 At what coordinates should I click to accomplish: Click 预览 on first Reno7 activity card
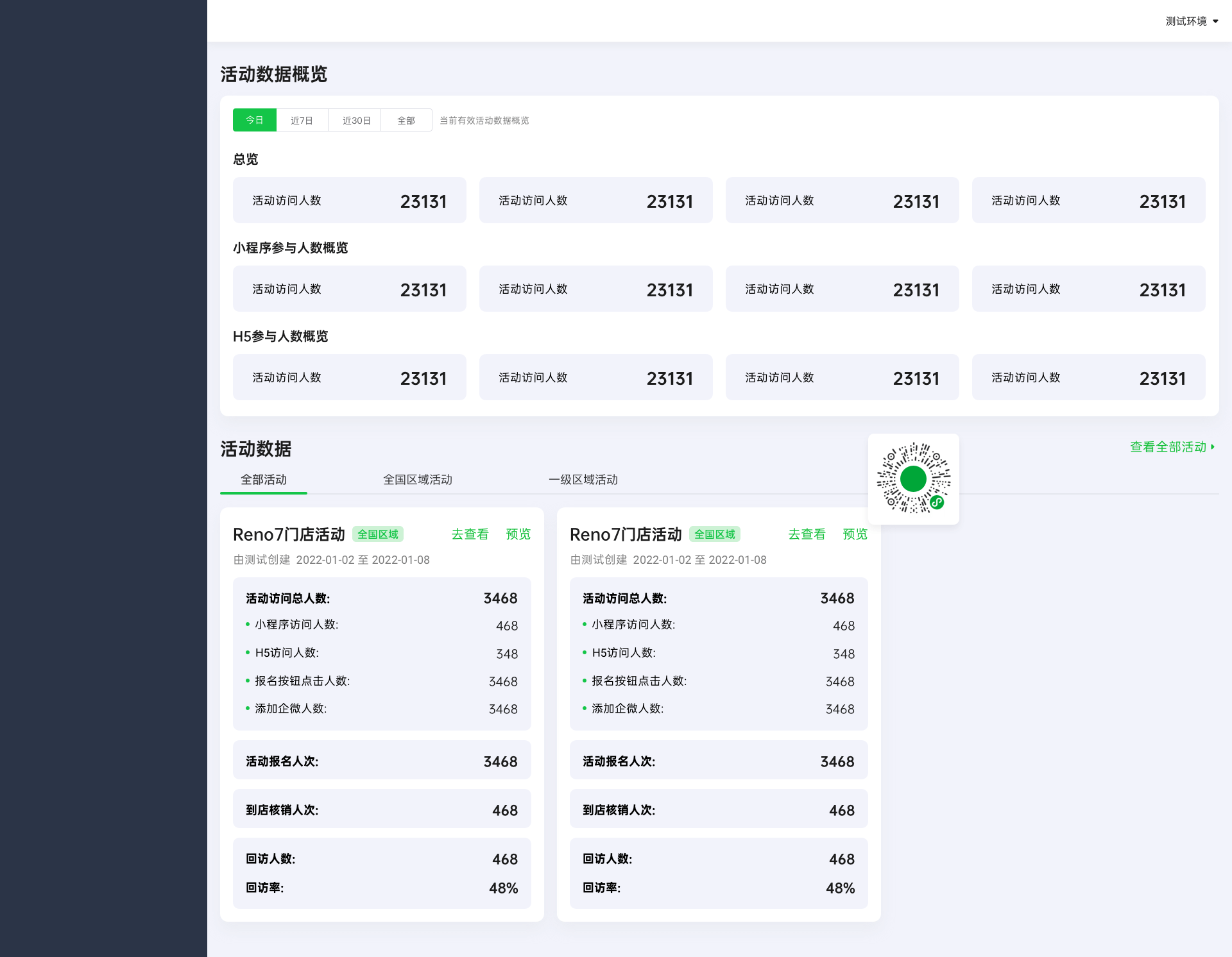coord(518,534)
